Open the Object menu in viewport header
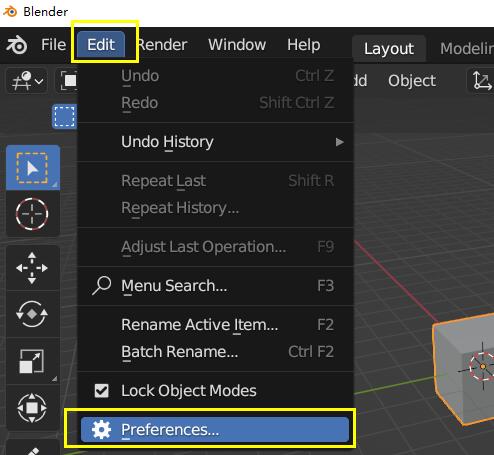 (412, 81)
